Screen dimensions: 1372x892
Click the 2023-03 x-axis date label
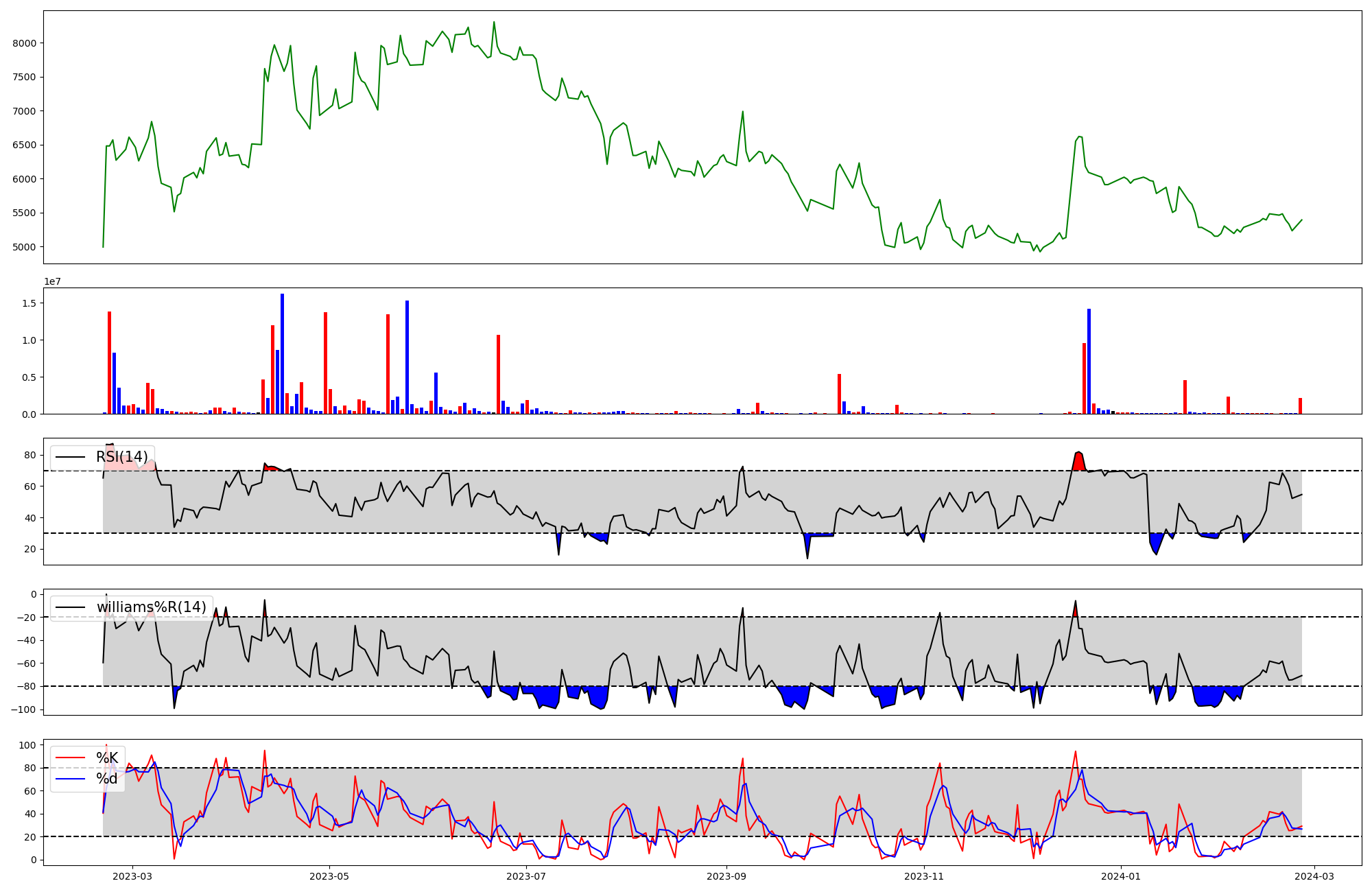(132, 876)
